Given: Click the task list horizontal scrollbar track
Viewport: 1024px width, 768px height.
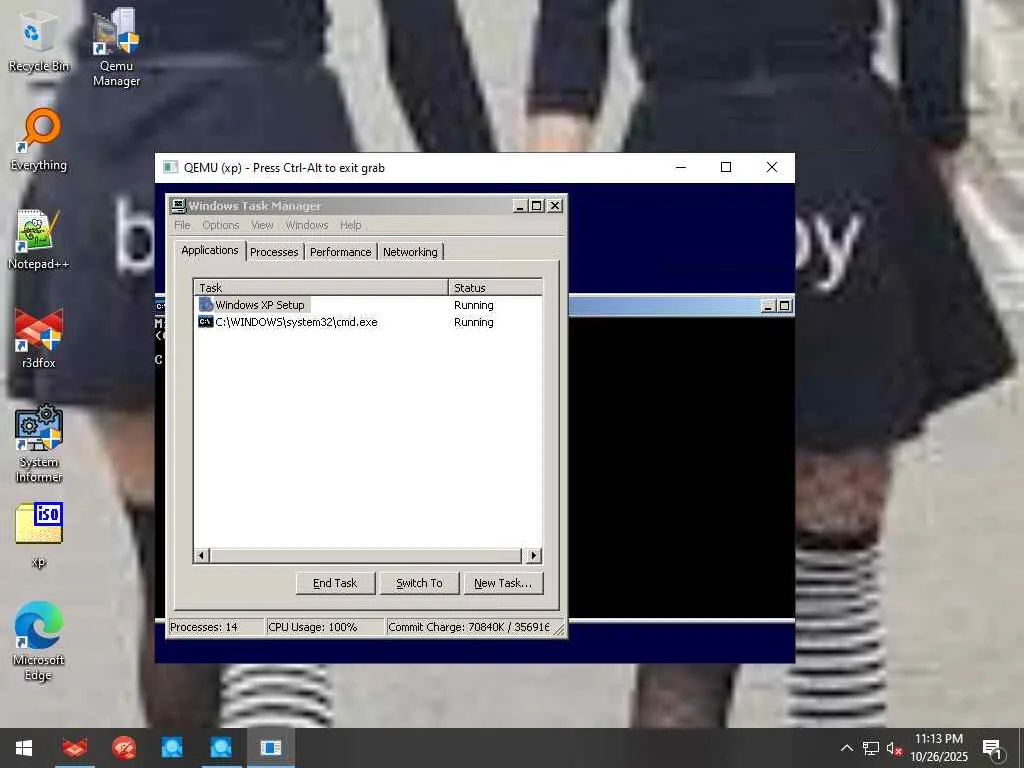Looking at the screenshot, I should click(x=366, y=555).
